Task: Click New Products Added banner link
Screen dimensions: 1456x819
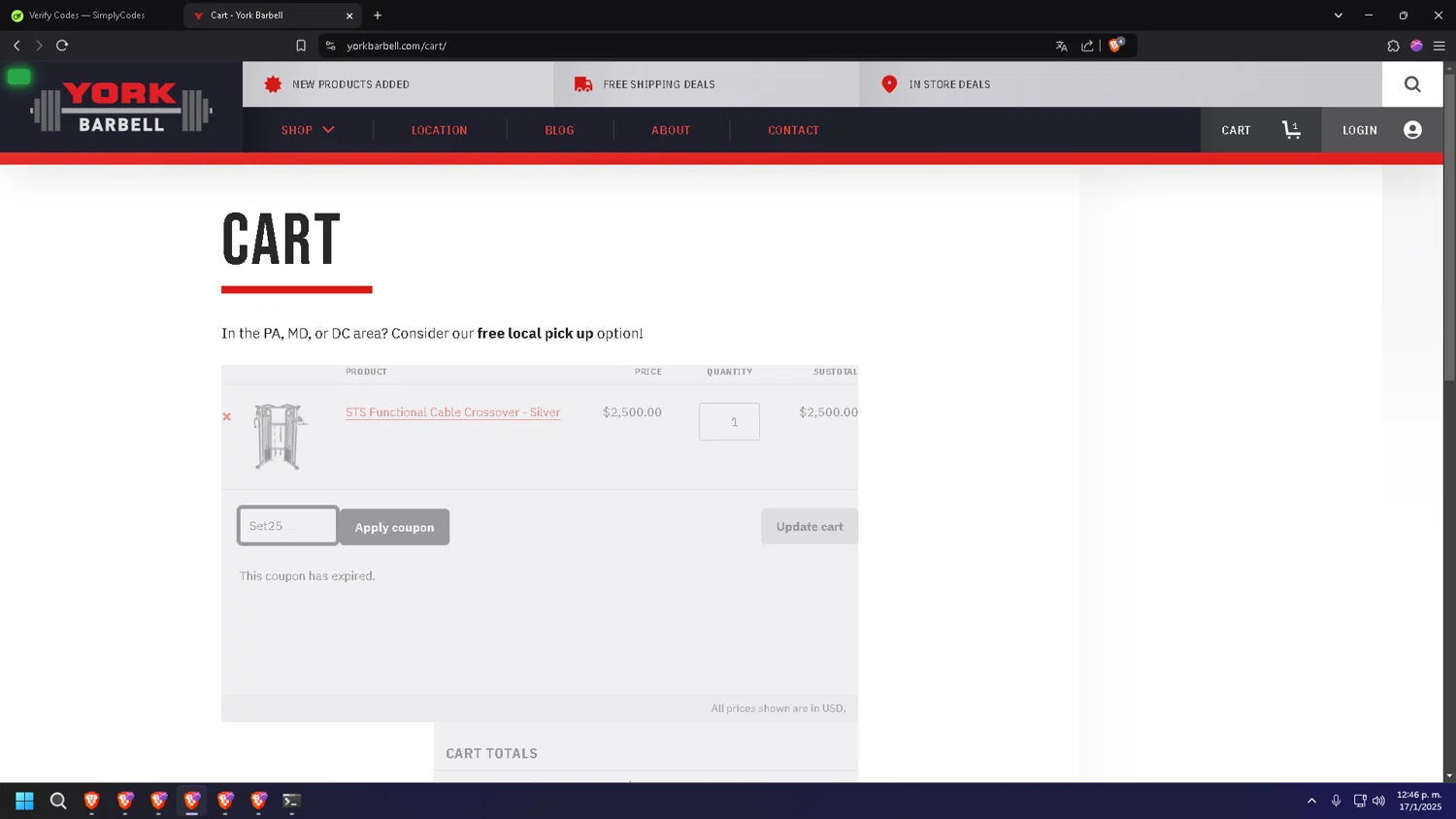Action: click(x=350, y=84)
